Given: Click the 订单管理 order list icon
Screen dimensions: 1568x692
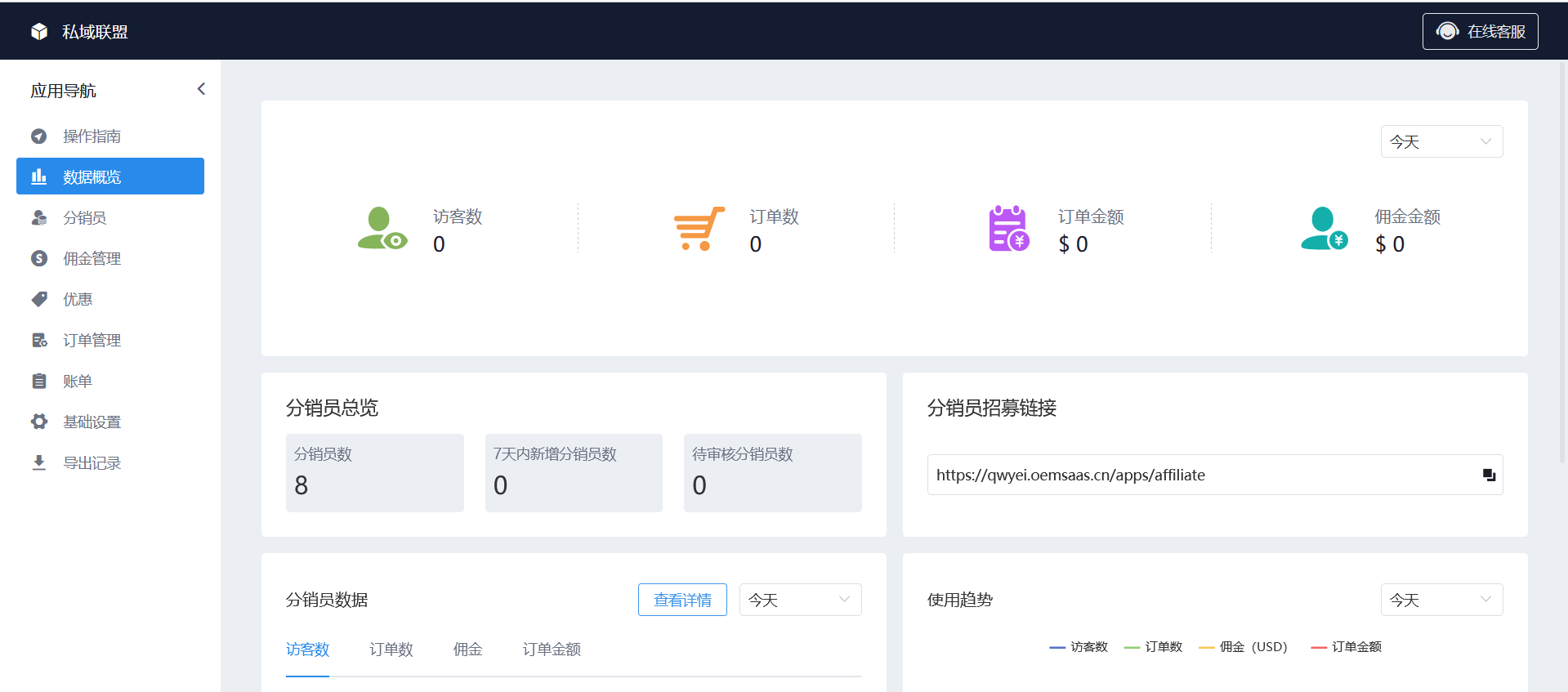Looking at the screenshot, I should click(x=38, y=340).
